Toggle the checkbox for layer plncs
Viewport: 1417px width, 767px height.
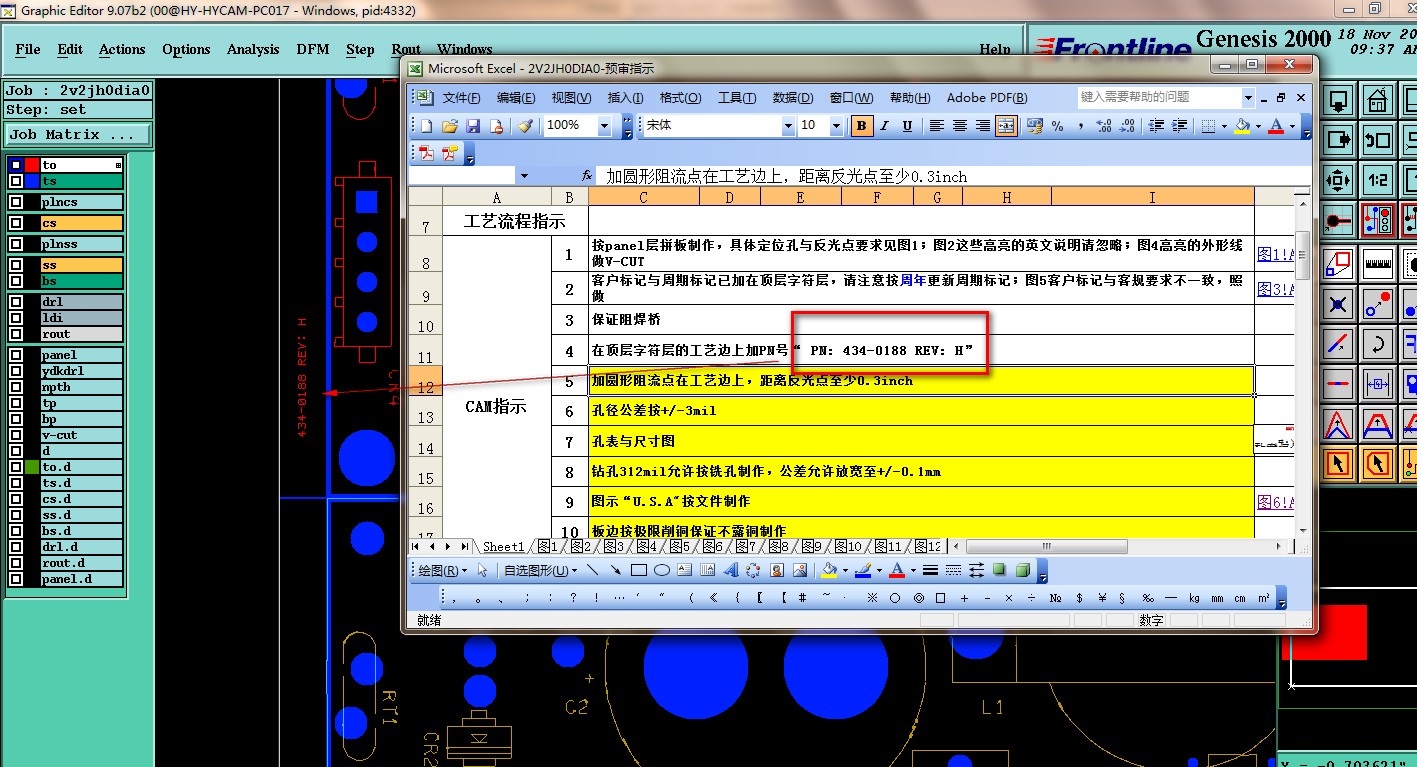[16, 202]
